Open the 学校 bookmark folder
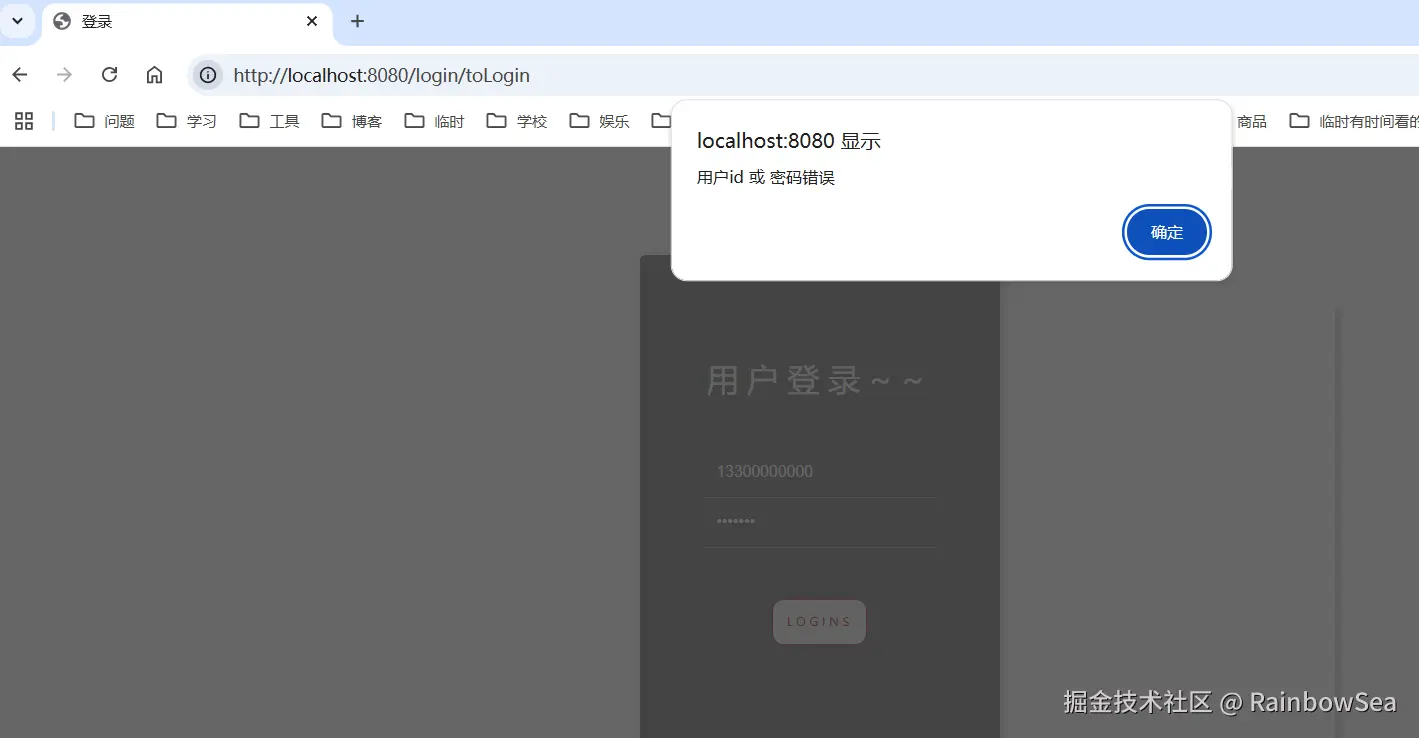Screen dimensions: 1419x738 click(517, 121)
